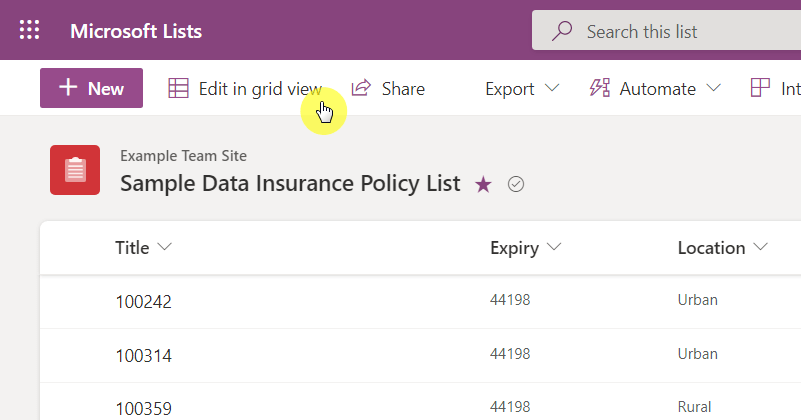Open the Automate dropdown chevron
This screenshot has width=801, height=420.
click(714, 88)
